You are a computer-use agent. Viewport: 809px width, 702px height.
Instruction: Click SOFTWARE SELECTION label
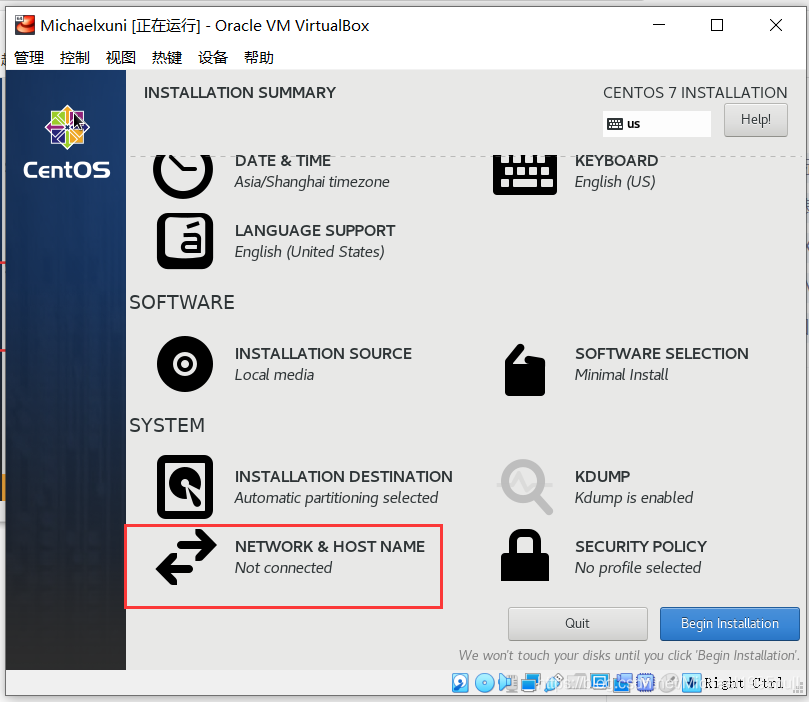(661, 353)
